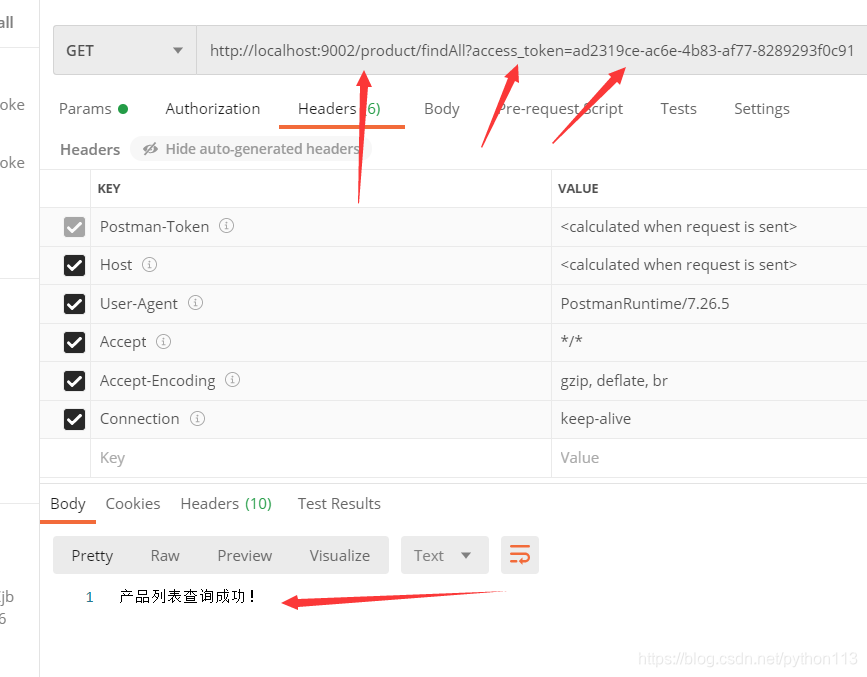
Task: Switch to the Params tab
Action: coord(93,108)
